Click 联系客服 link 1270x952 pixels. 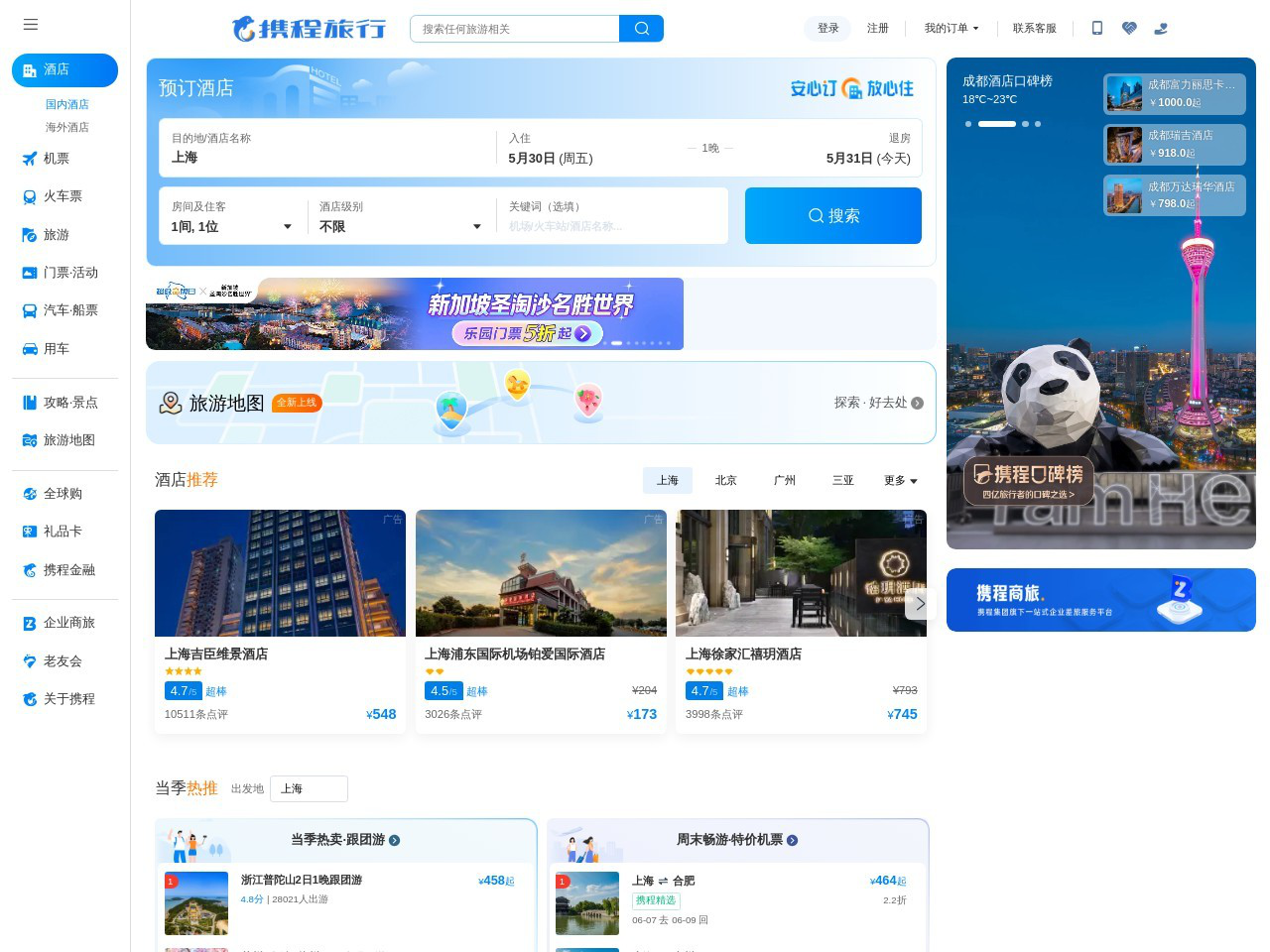[1035, 28]
